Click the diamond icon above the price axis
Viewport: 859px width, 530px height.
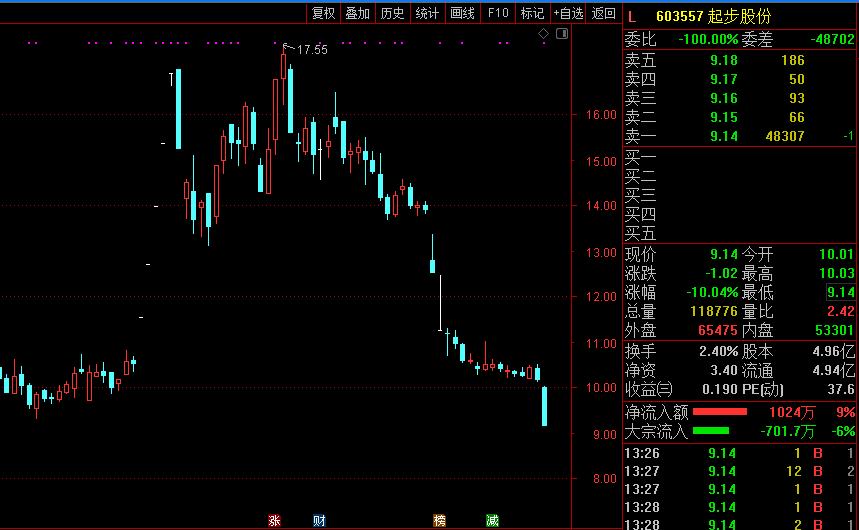[544, 33]
